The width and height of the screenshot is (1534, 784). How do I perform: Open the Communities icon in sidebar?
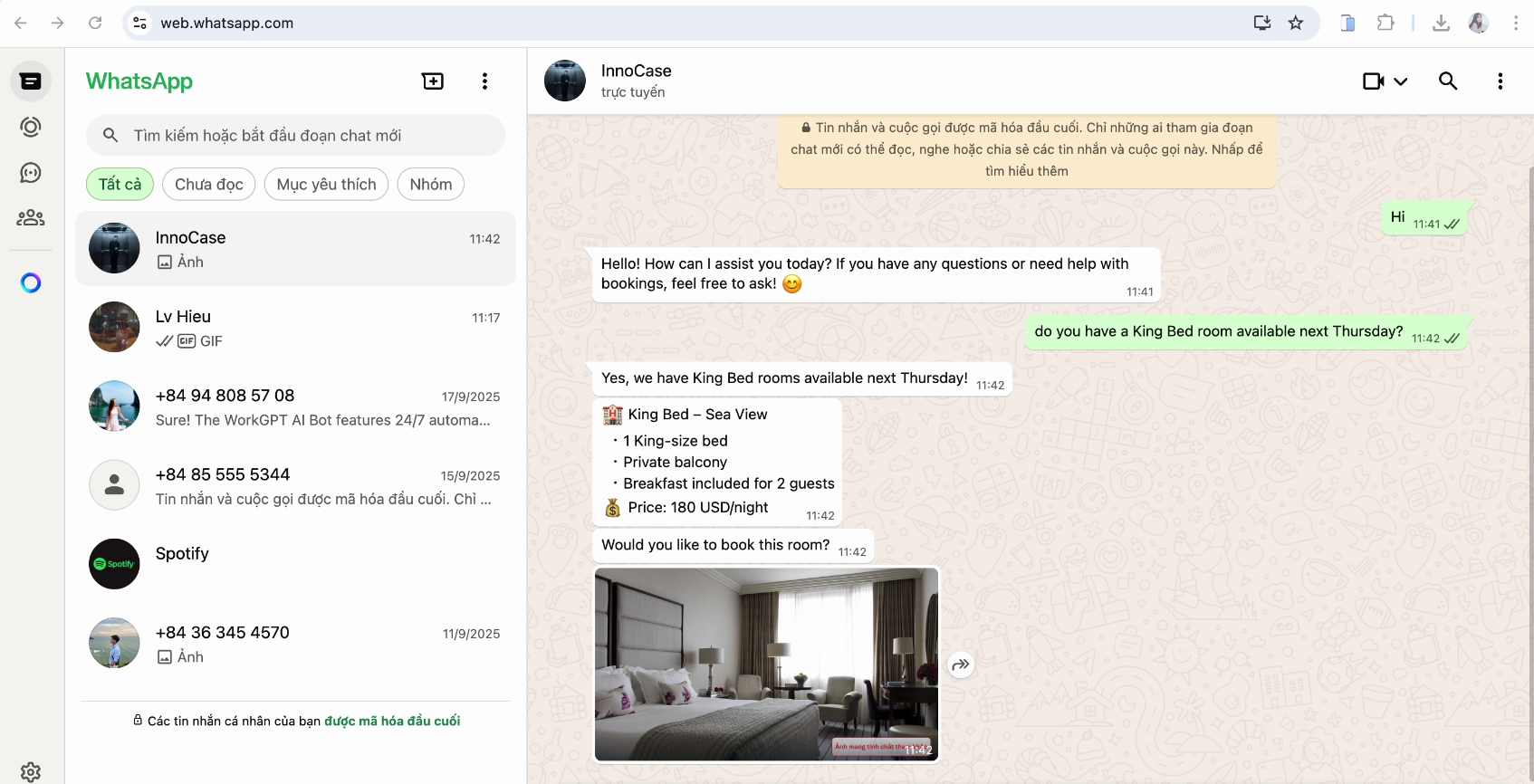click(31, 218)
